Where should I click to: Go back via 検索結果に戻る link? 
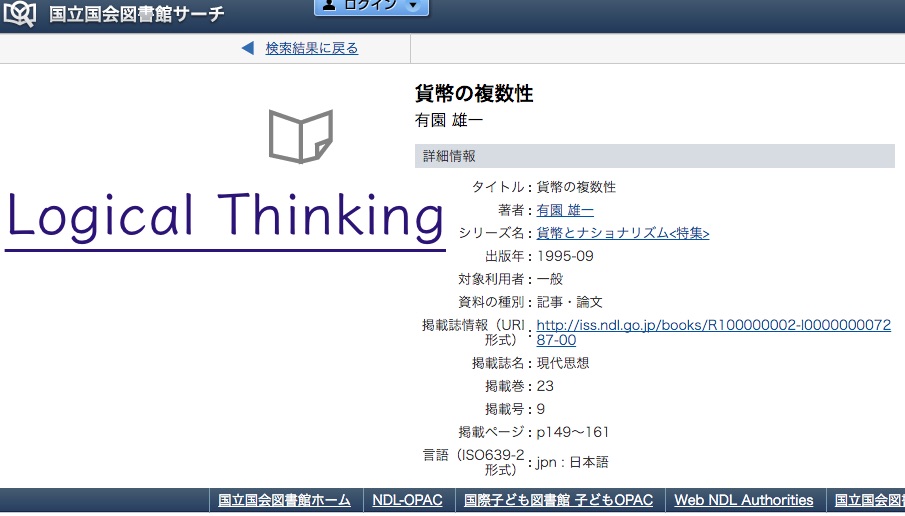(312, 48)
